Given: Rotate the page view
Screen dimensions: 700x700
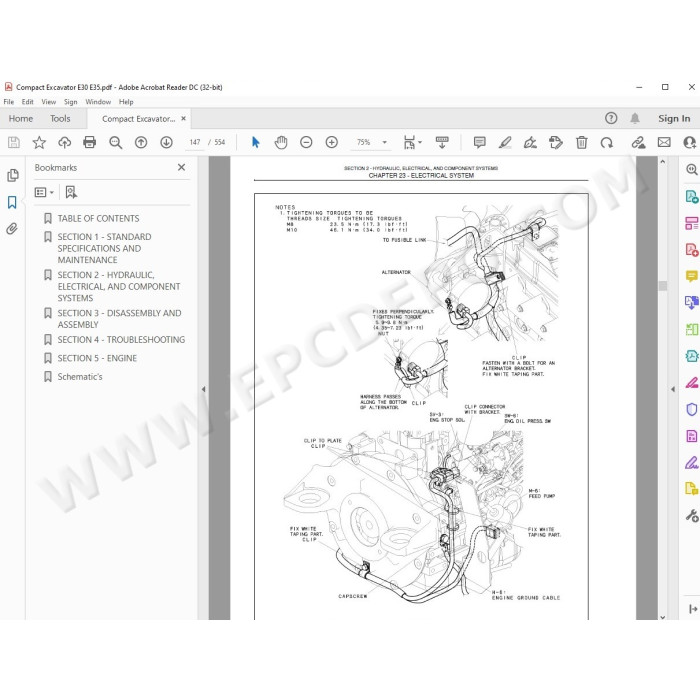Looking at the screenshot, I should click(x=607, y=142).
